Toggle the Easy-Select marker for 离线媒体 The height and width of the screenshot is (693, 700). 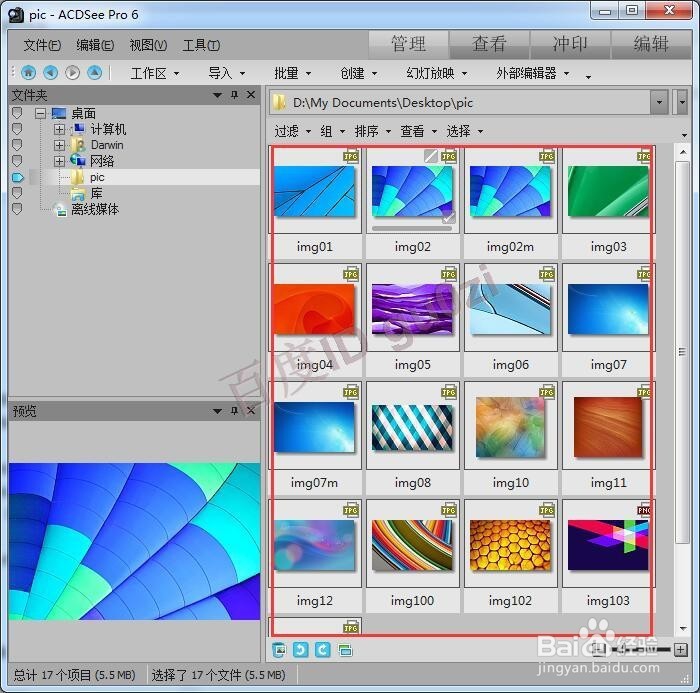[17, 209]
